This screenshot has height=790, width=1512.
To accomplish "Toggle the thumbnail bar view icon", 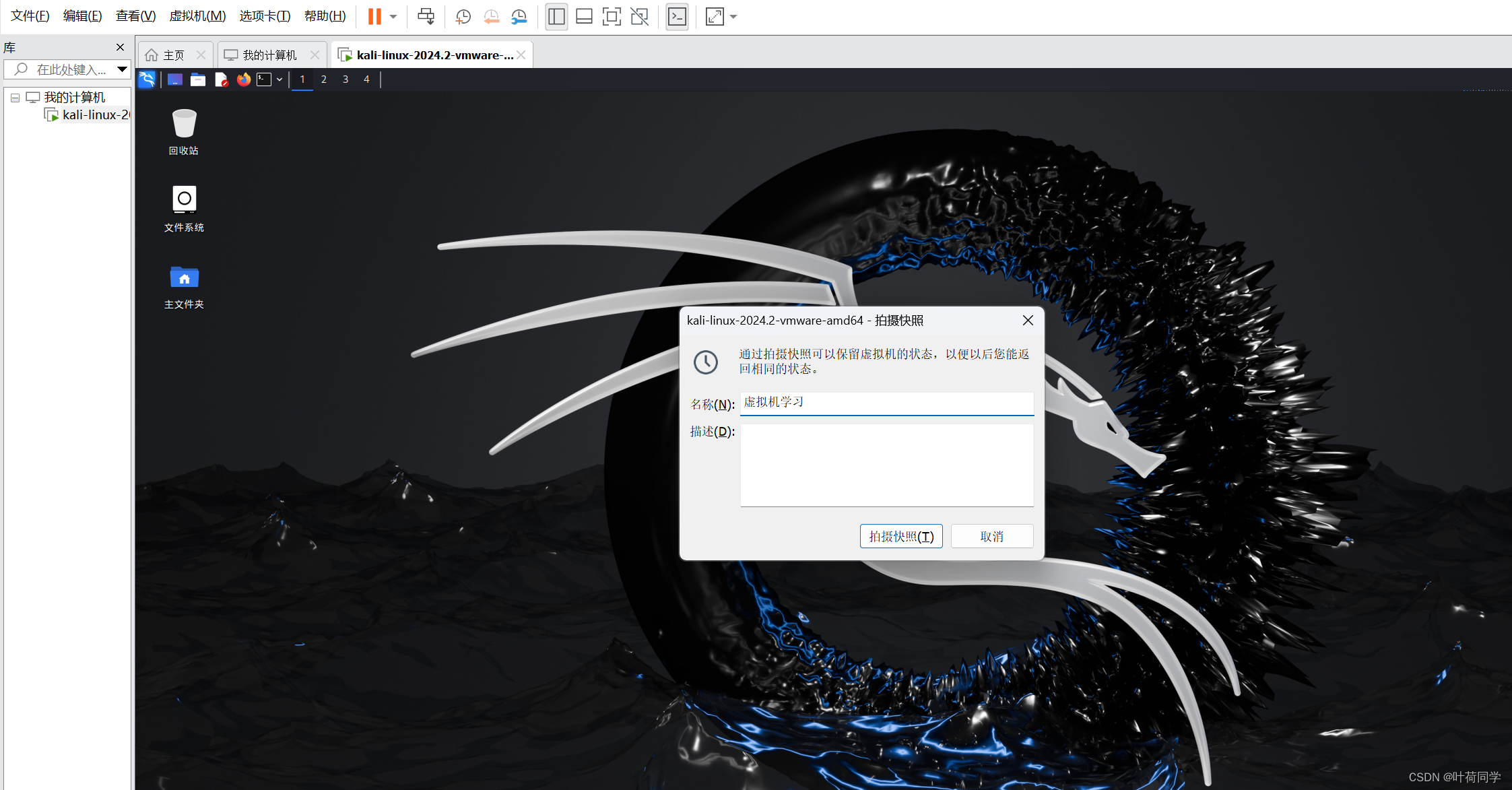I will tap(584, 16).
